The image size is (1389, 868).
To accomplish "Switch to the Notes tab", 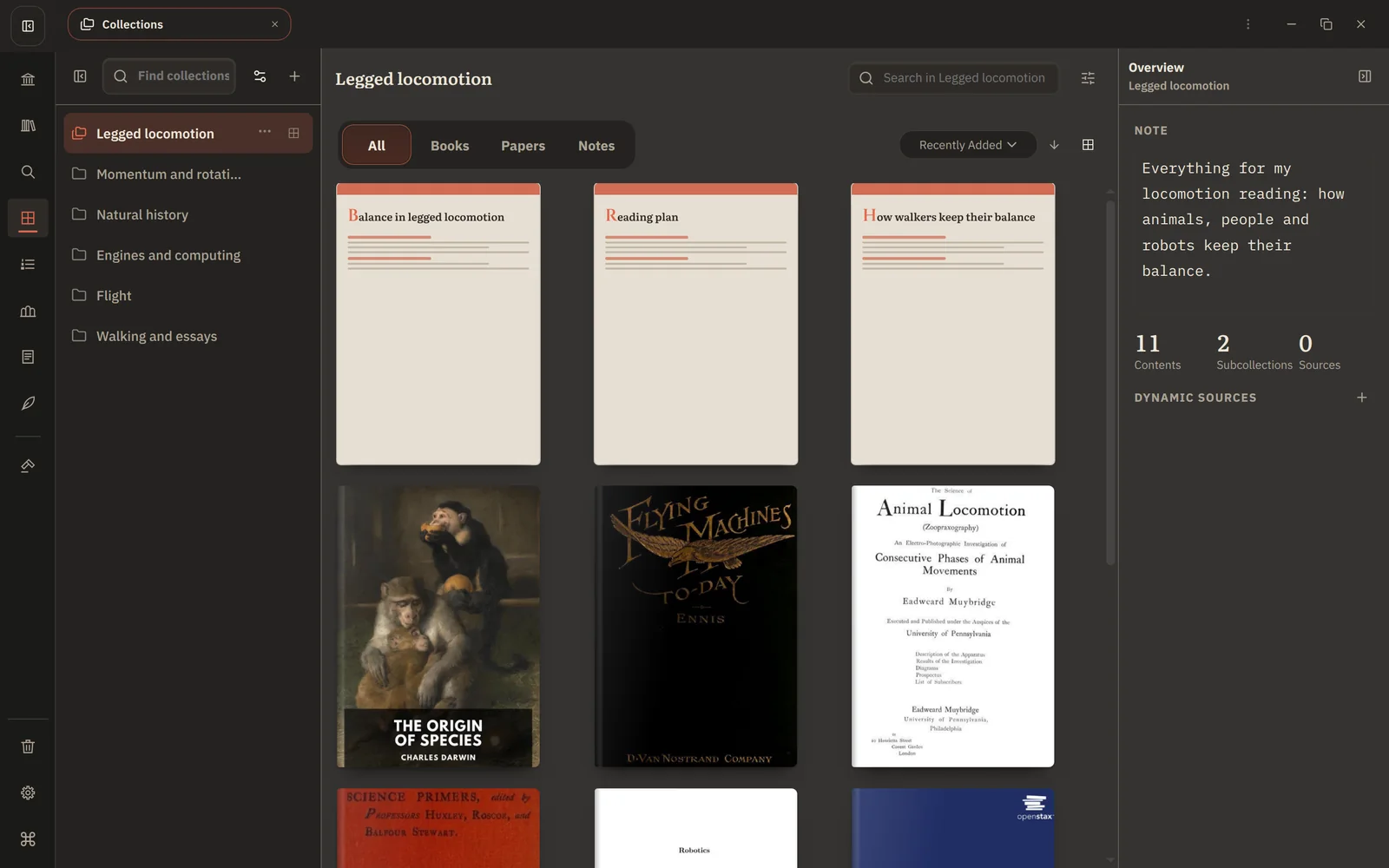I will [596, 146].
